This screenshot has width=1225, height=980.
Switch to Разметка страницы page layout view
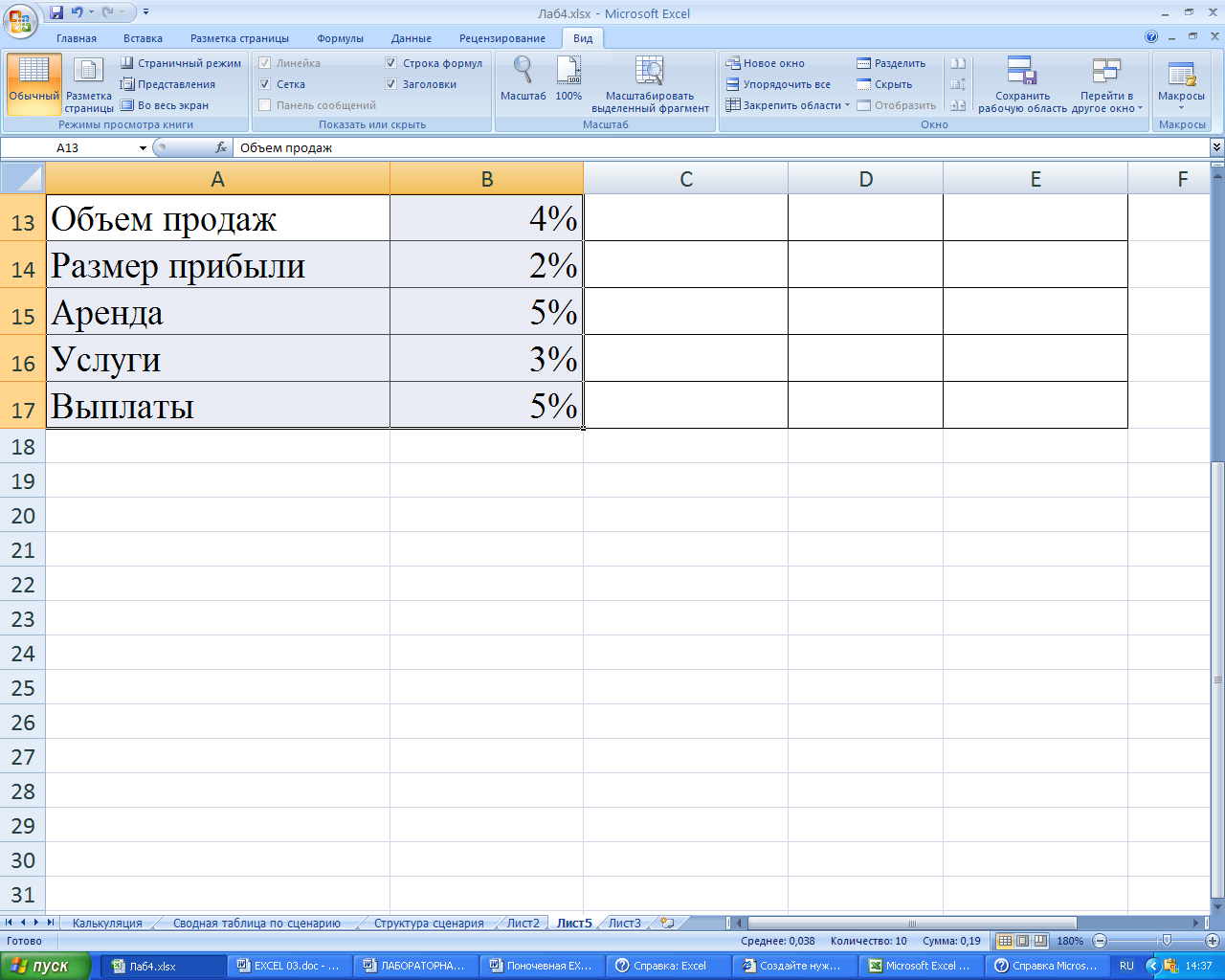[89, 83]
